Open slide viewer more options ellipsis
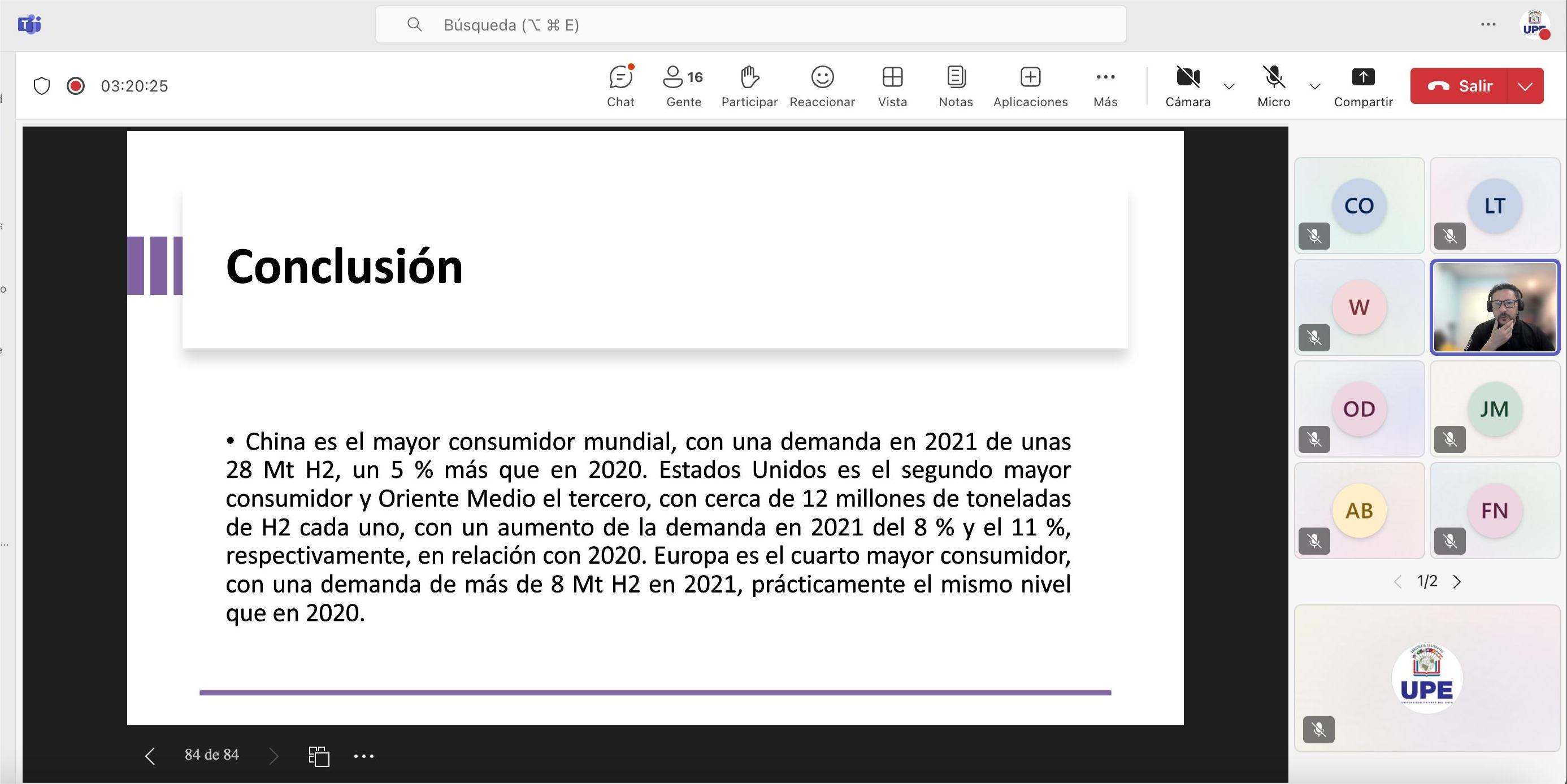 (x=364, y=756)
